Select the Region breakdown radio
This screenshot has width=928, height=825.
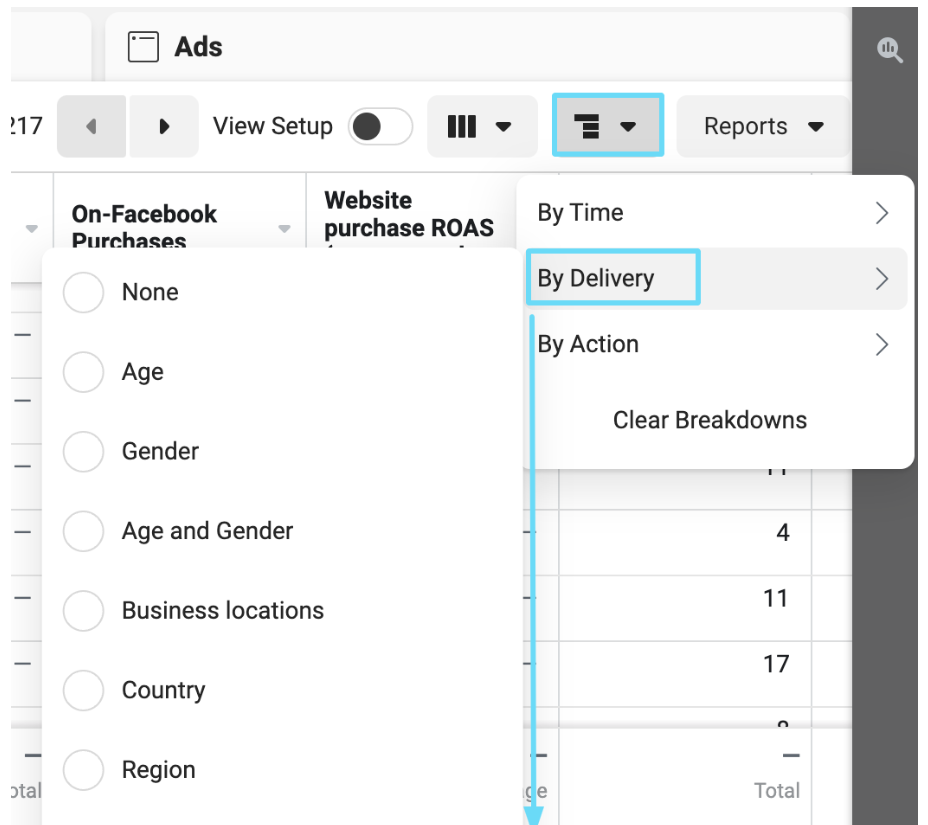click(x=83, y=770)
